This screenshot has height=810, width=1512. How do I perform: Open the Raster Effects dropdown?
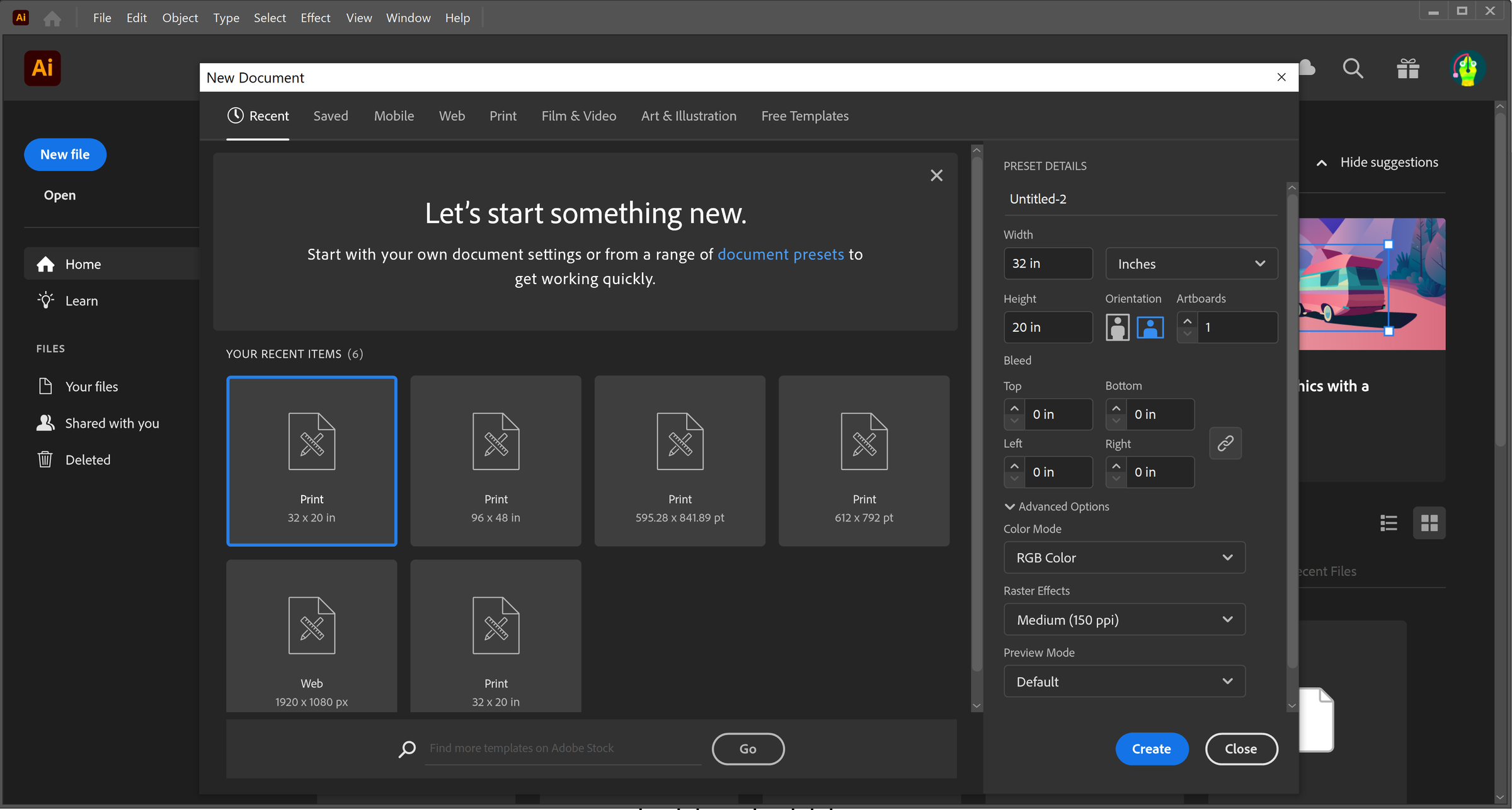1124,619
